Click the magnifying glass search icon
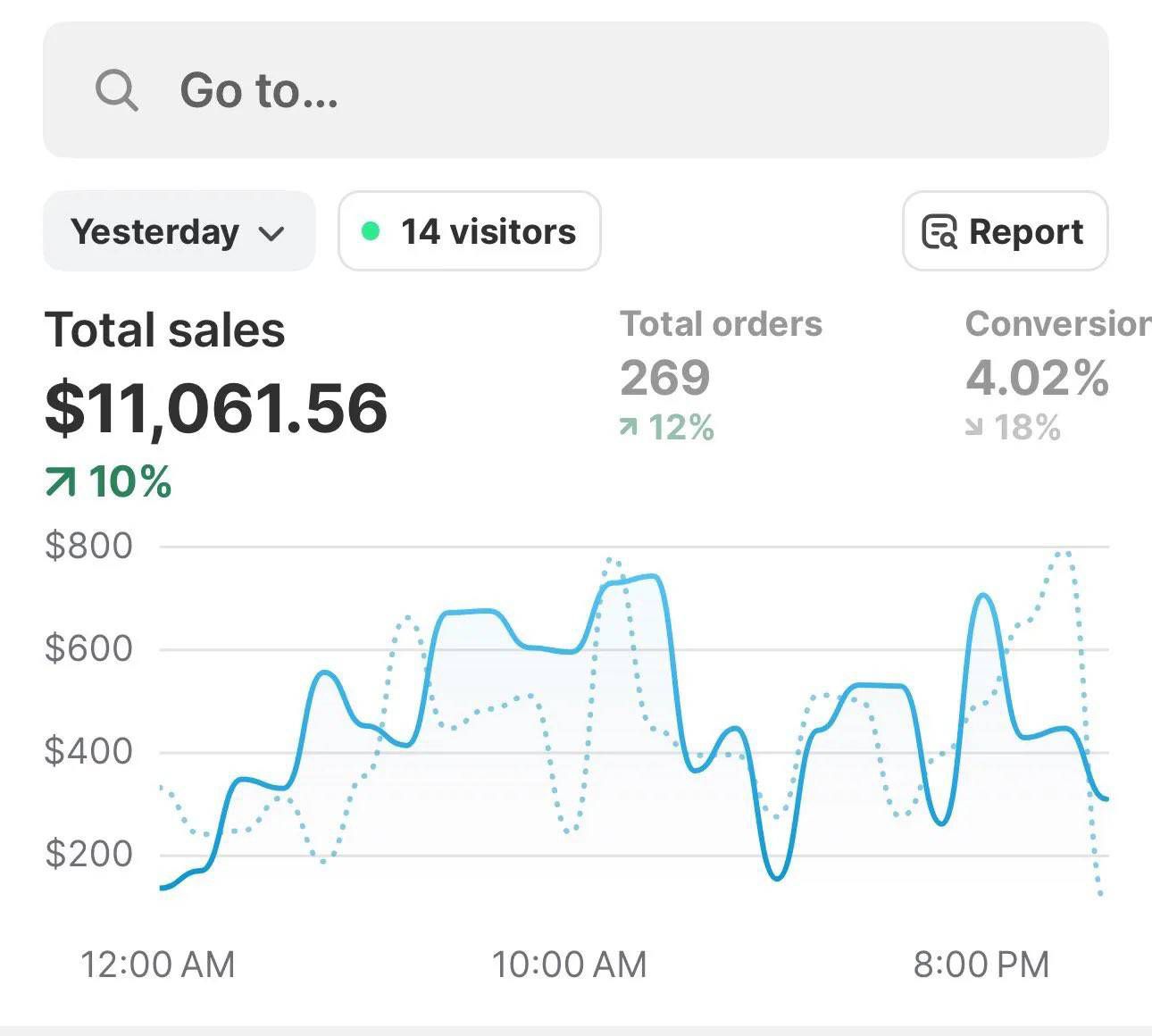The height and width of the screenshot is (1036, 1152). (x=117, y=90)
